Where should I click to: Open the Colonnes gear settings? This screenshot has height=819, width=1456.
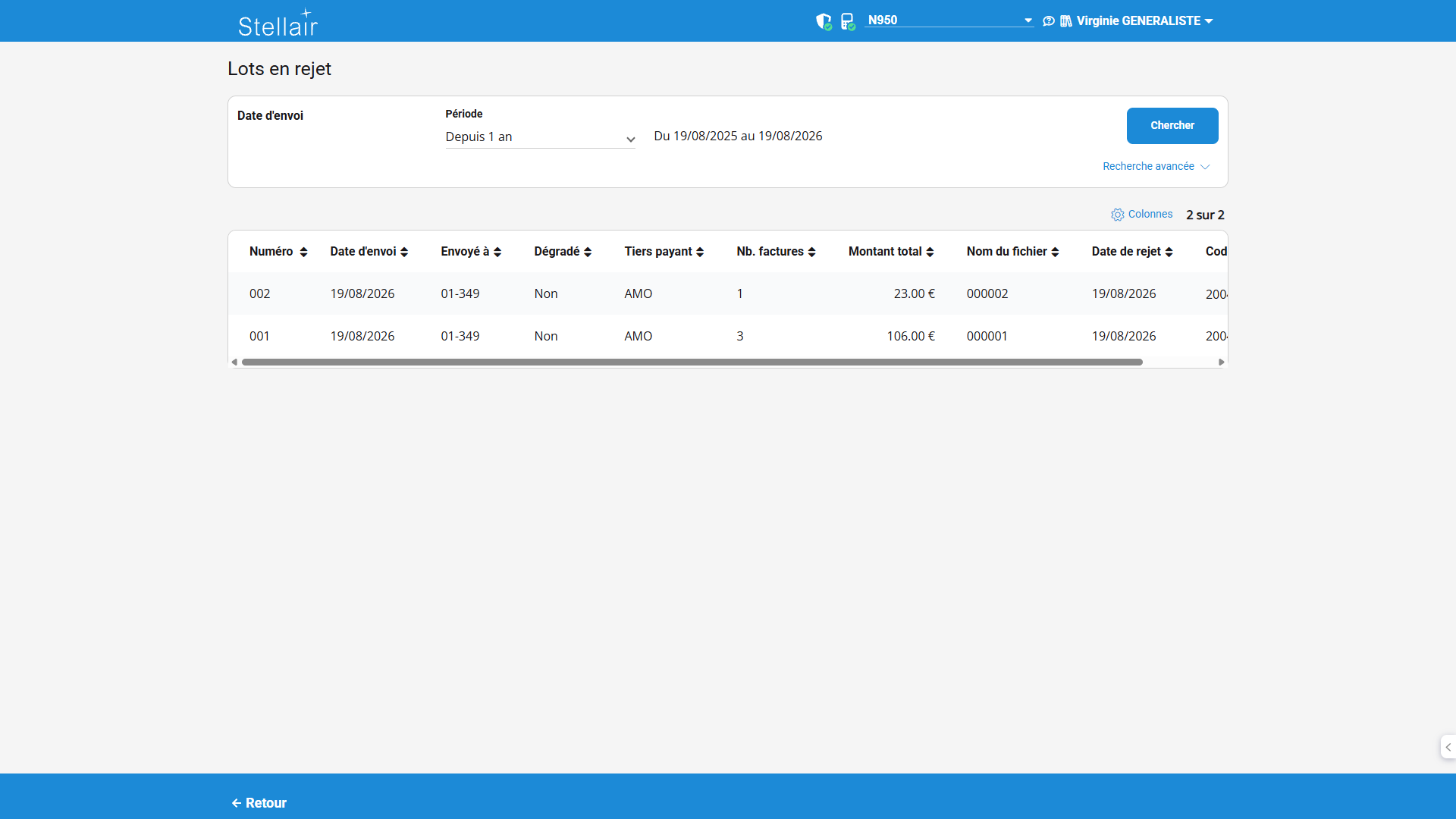click(1141, 215)
